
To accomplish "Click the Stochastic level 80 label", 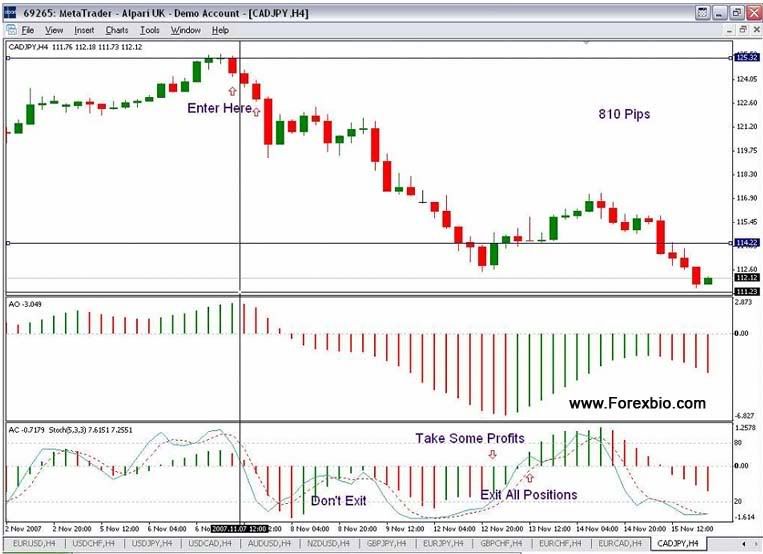I will click(x=738, y=443).
